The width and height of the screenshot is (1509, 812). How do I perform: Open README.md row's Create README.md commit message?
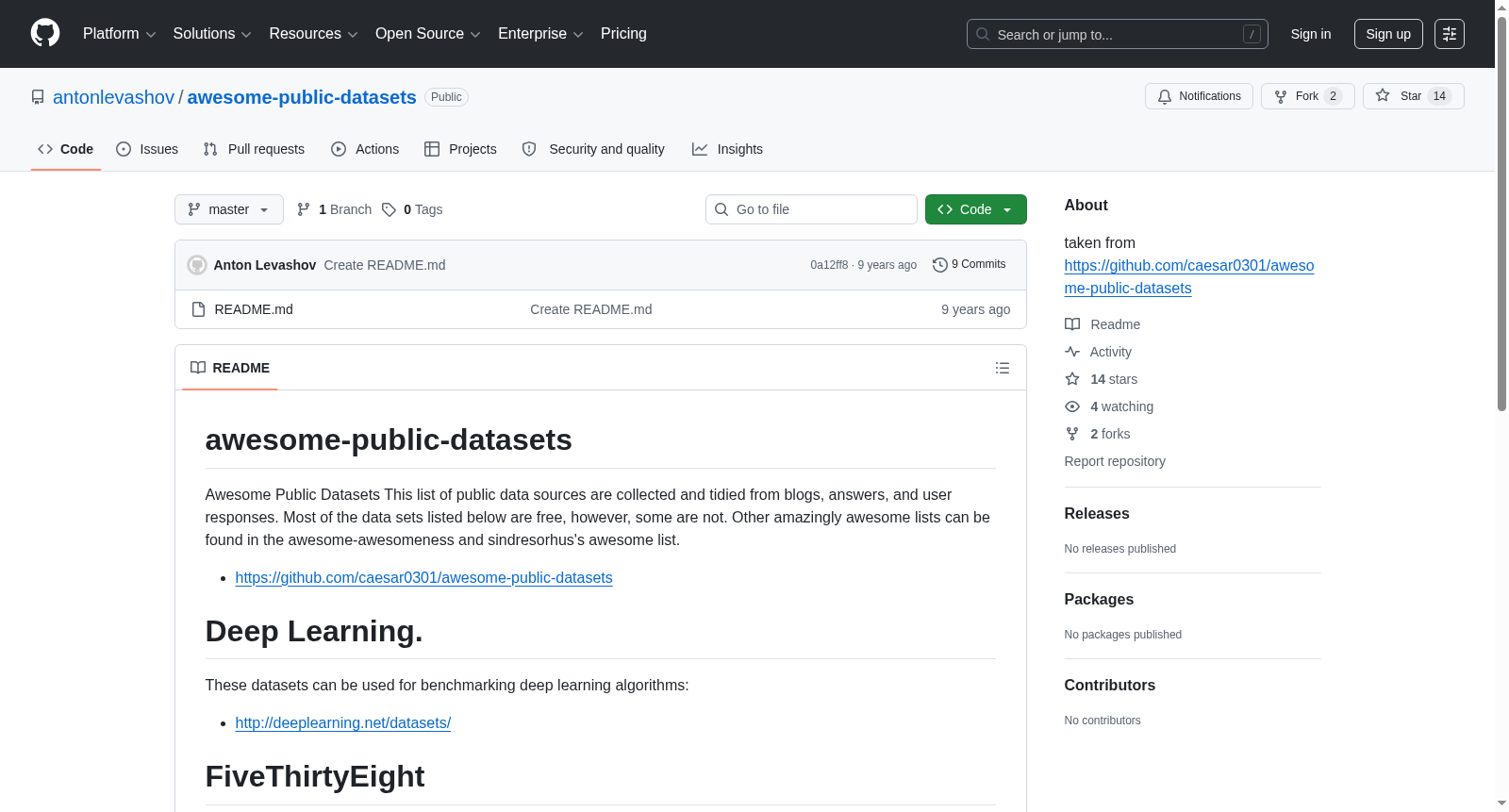click(591, 309)
